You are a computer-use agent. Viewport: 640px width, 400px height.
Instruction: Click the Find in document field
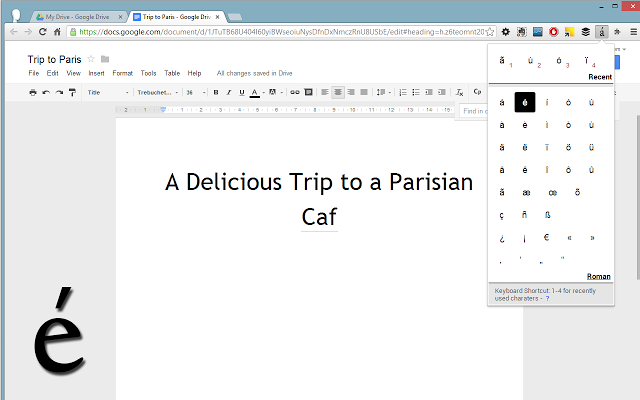coord(473,111)
